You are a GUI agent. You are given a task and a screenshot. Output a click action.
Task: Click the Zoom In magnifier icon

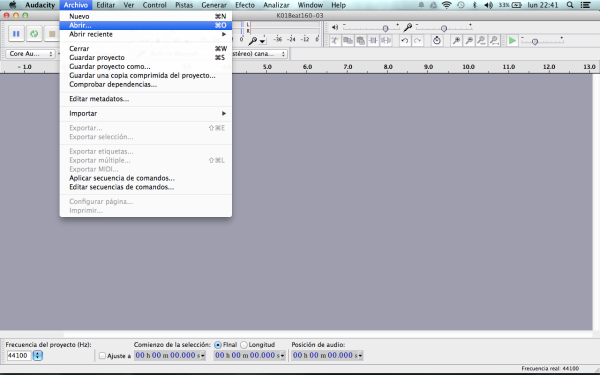456,41
